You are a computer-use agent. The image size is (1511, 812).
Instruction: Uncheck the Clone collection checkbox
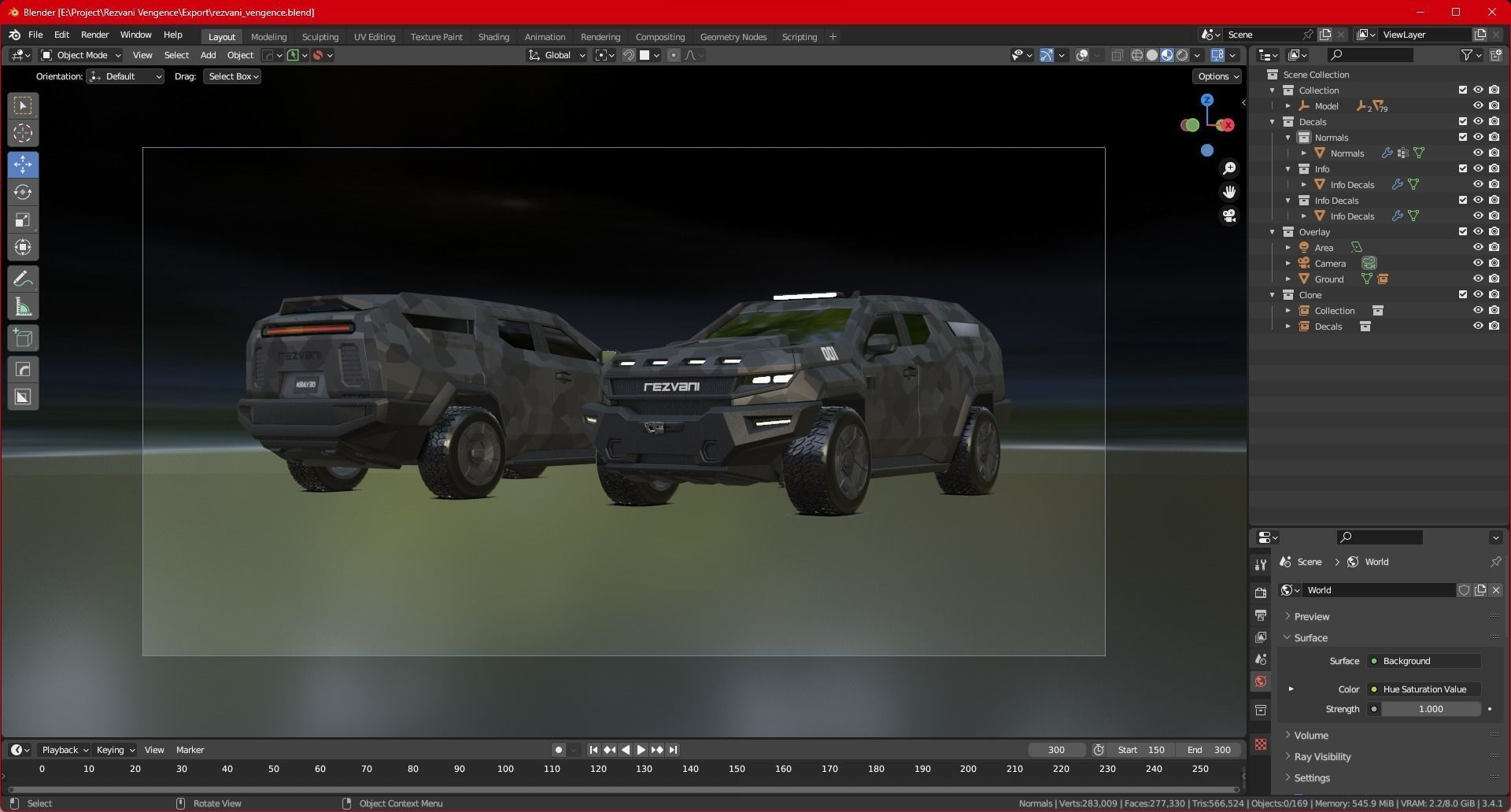pyautogui.click(x=1463, y=294)
